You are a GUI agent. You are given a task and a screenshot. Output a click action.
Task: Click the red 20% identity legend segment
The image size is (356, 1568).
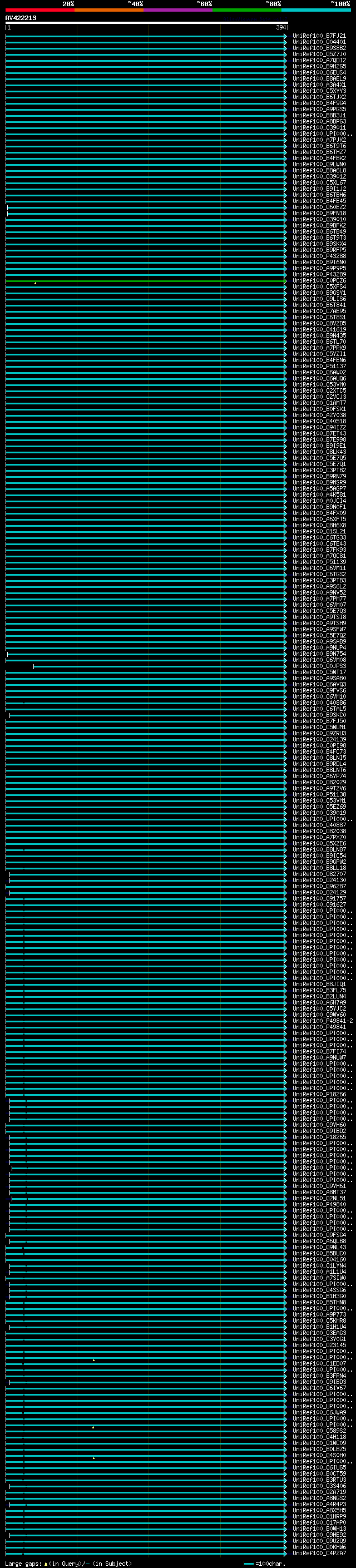point(40,10)
